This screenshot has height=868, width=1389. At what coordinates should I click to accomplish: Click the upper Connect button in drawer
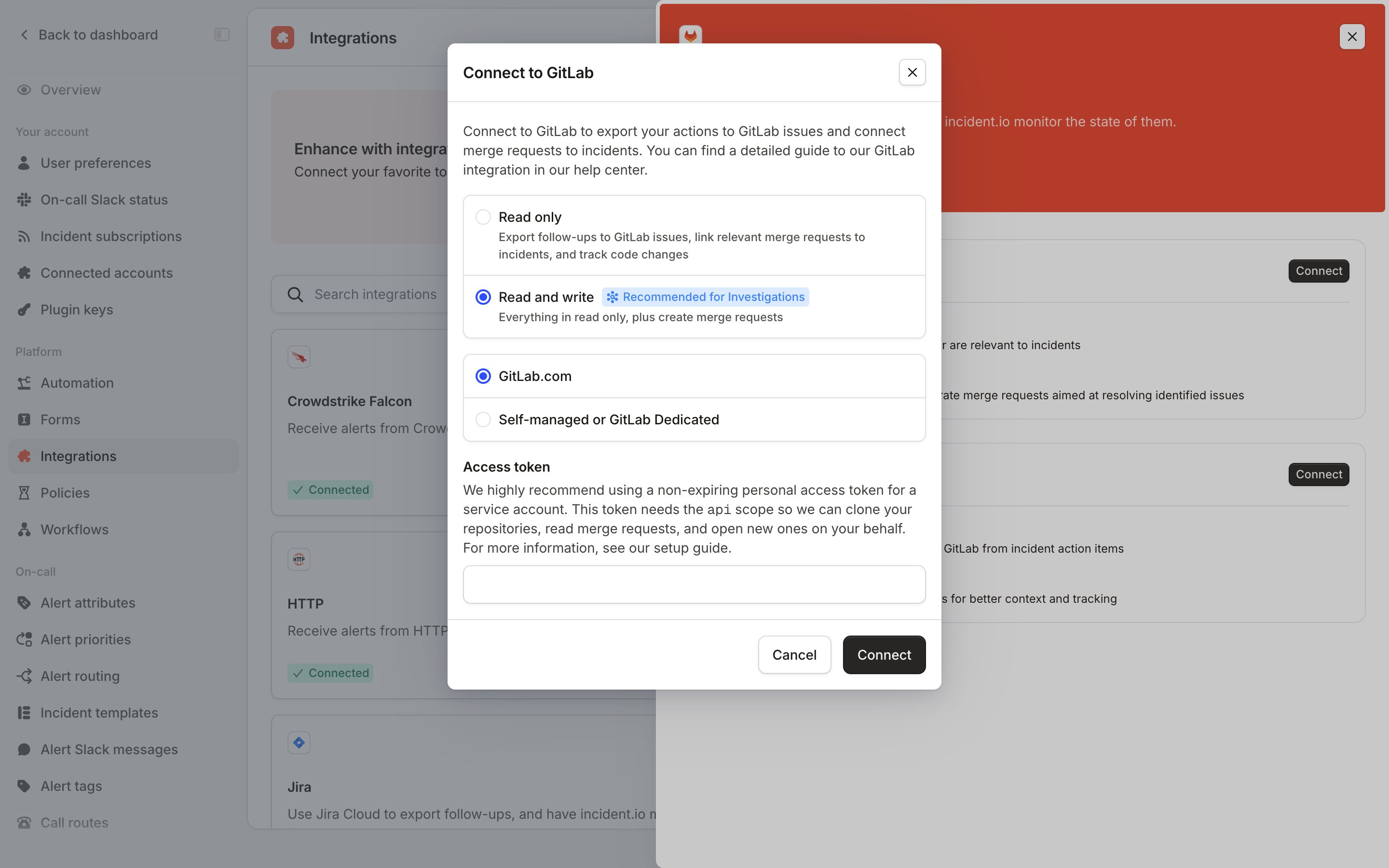(1319, 271)
